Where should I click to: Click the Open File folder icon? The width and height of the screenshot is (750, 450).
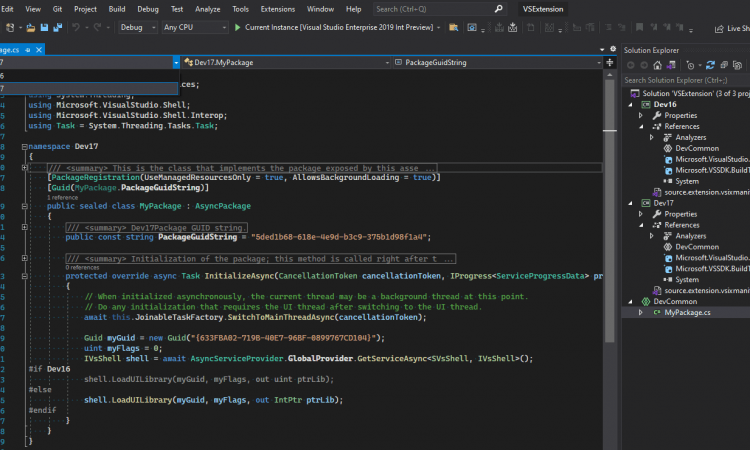pos(31,28)
